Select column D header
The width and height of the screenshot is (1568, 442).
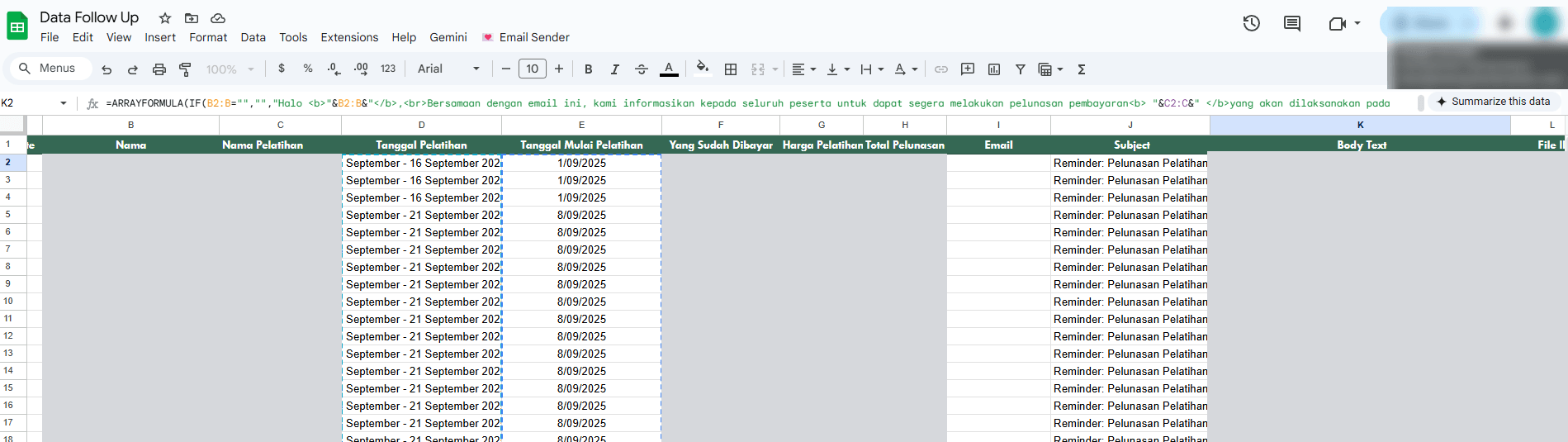pyautogui.click(x=421, y=125)
